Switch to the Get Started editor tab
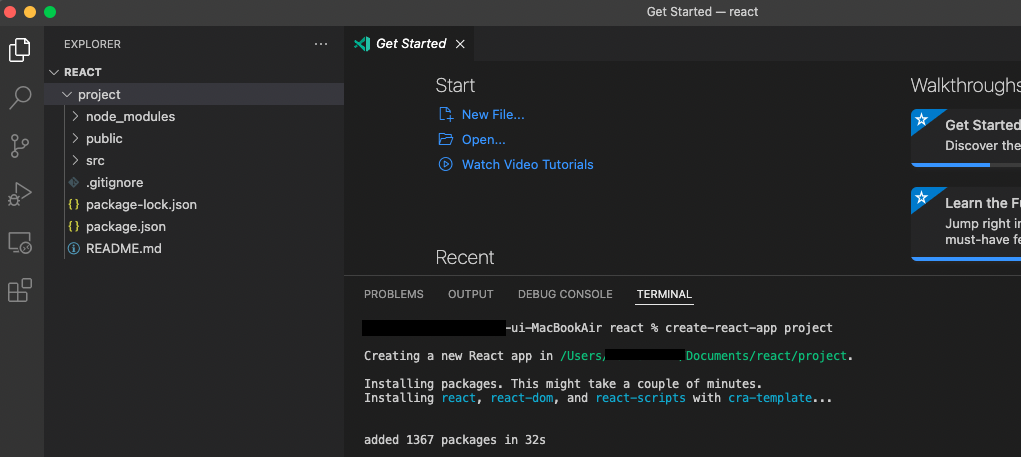This screenshot has height=457, width=1021. pyautogui.click(x=409, y=44)
